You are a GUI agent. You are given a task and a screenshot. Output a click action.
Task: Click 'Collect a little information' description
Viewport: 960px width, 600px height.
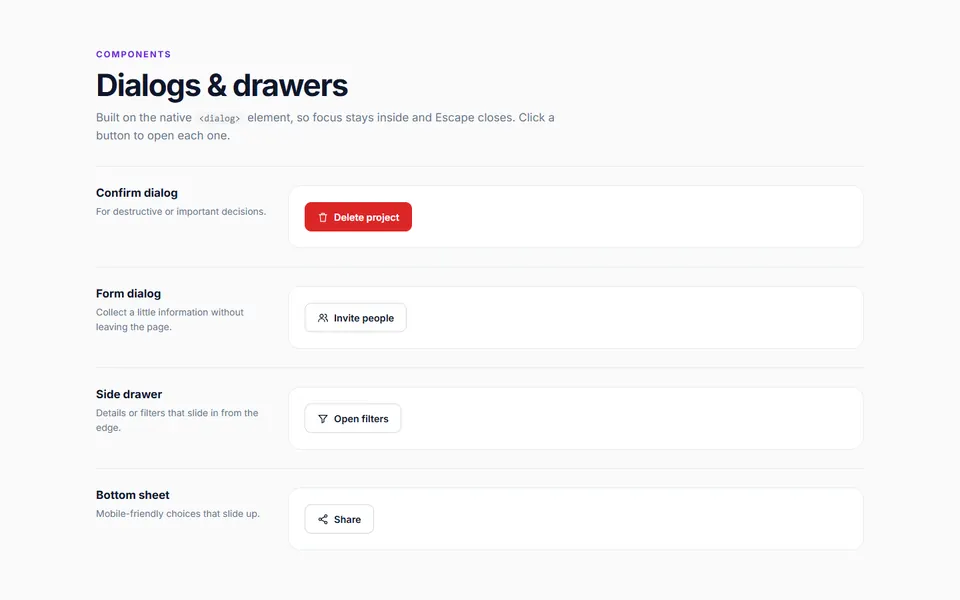pyautogui.click(x=170, y=320)
